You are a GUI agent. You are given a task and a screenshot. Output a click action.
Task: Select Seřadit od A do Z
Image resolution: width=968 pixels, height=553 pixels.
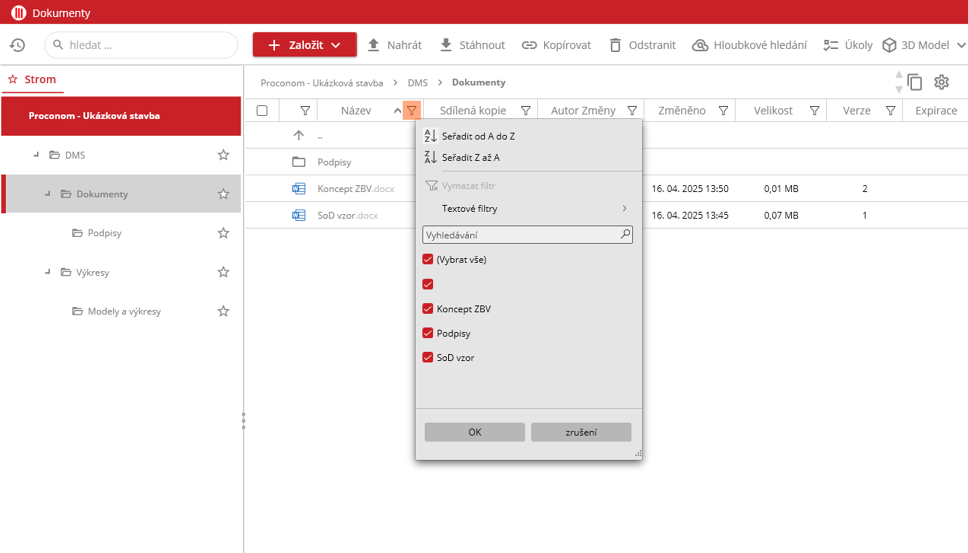click(x=478, y=136)
